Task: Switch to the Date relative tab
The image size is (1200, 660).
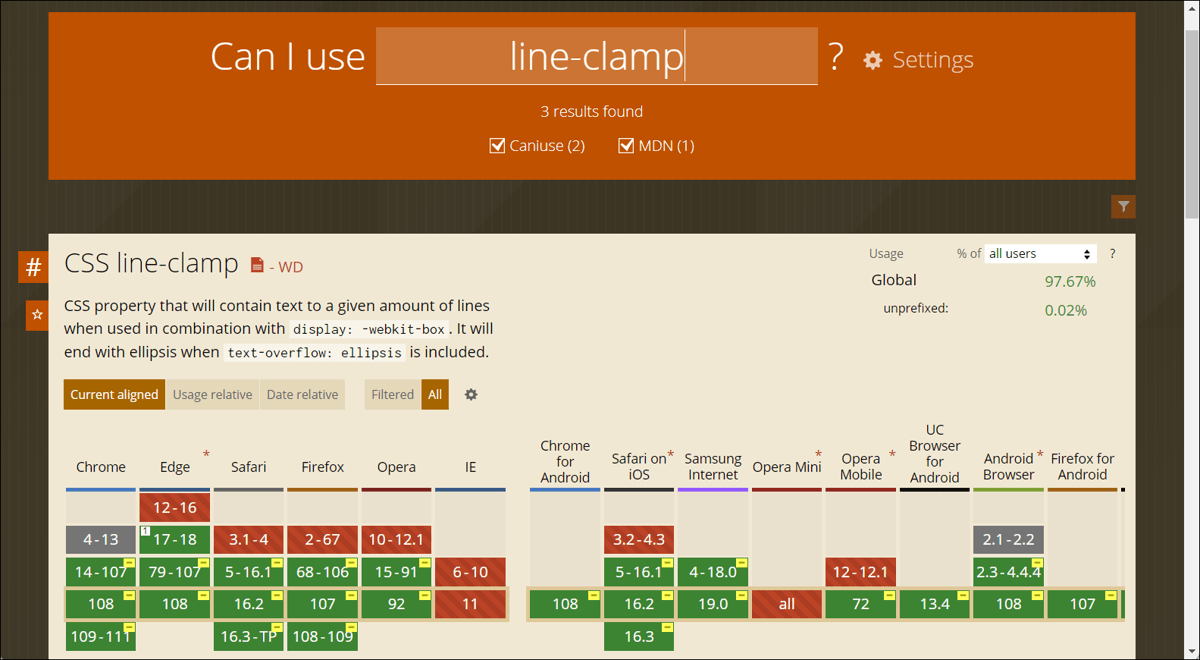Action: coord(302,394)
